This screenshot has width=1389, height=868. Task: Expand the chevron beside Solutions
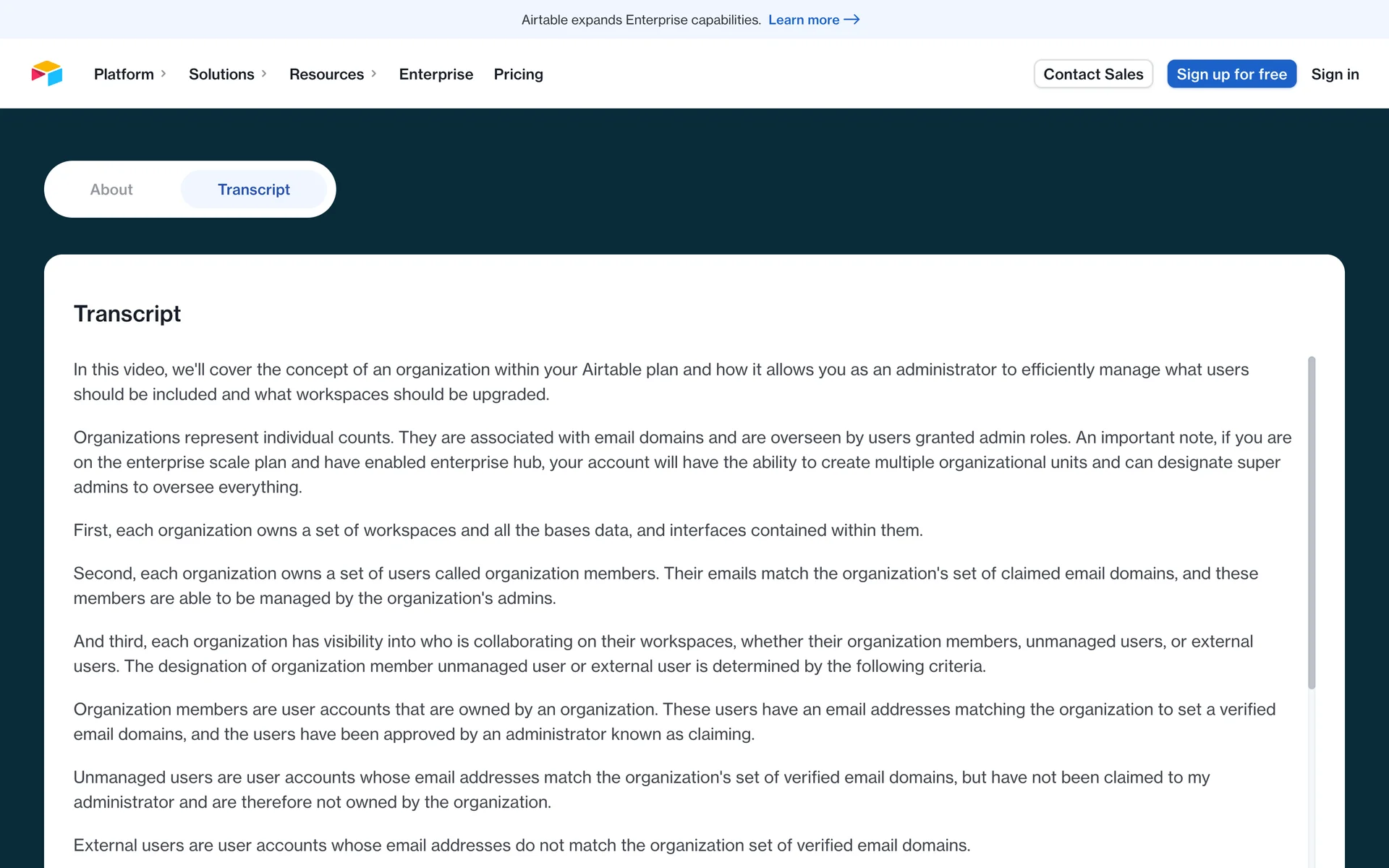tap(264, 74)
